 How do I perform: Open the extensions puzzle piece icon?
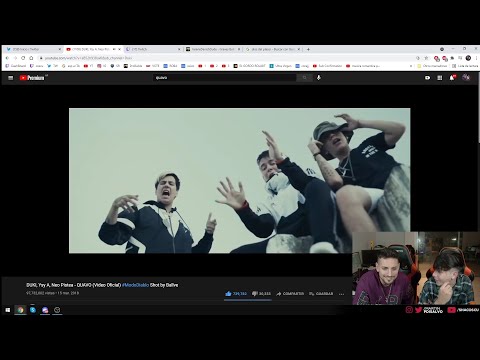pyautogui.click(x=452, y=58)
